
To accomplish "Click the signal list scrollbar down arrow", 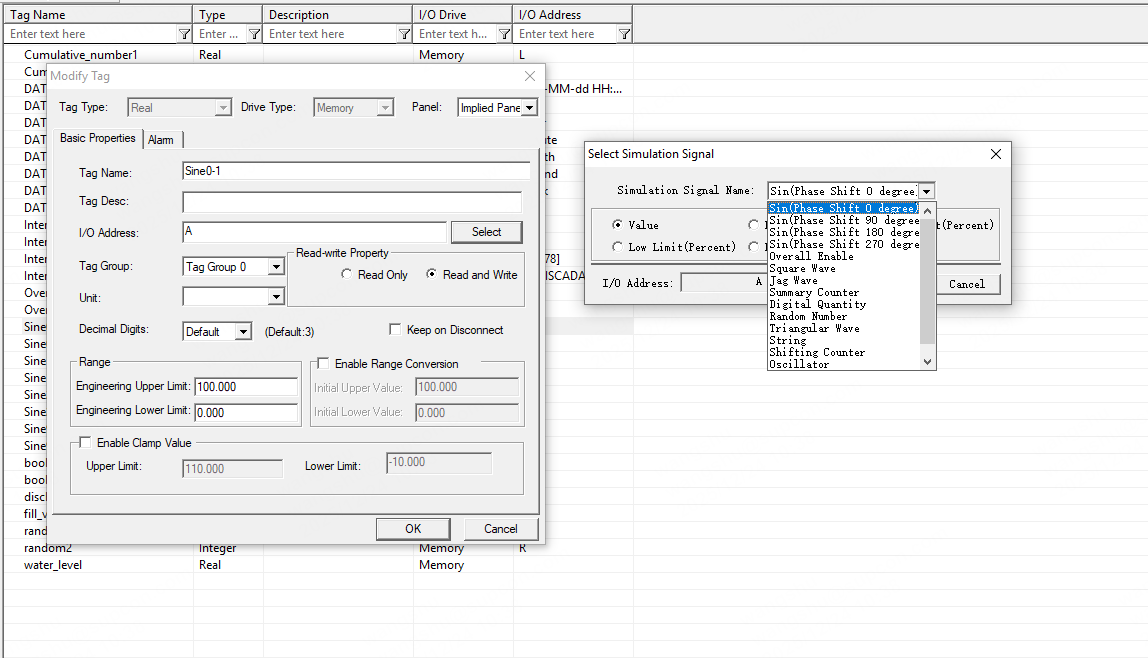I will coord(928,362).
